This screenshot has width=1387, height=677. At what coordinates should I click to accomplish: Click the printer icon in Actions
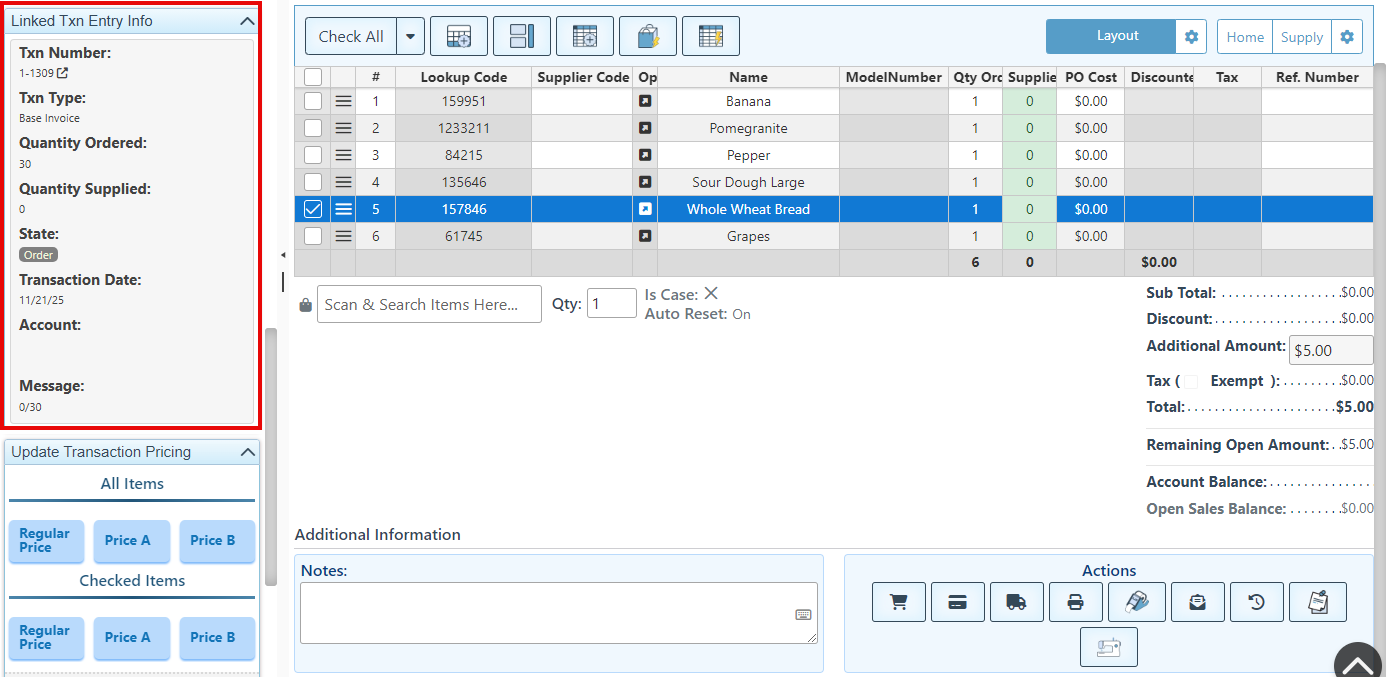(1075, 602)
